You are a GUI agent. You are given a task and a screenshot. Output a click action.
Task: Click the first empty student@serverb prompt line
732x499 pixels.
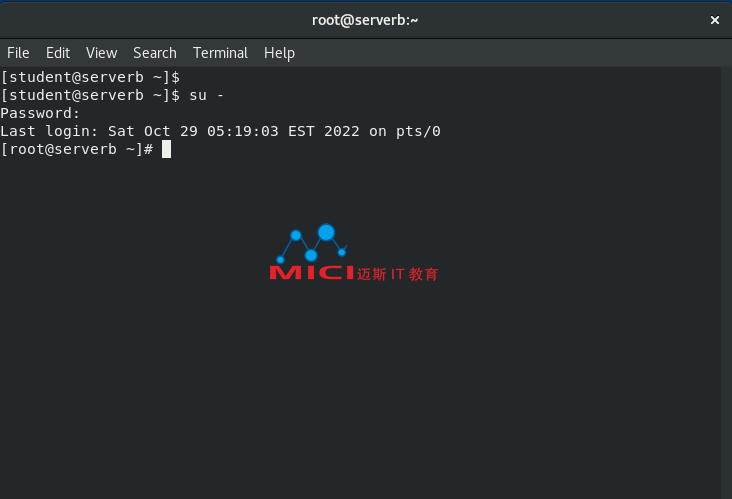pos(90,77)
